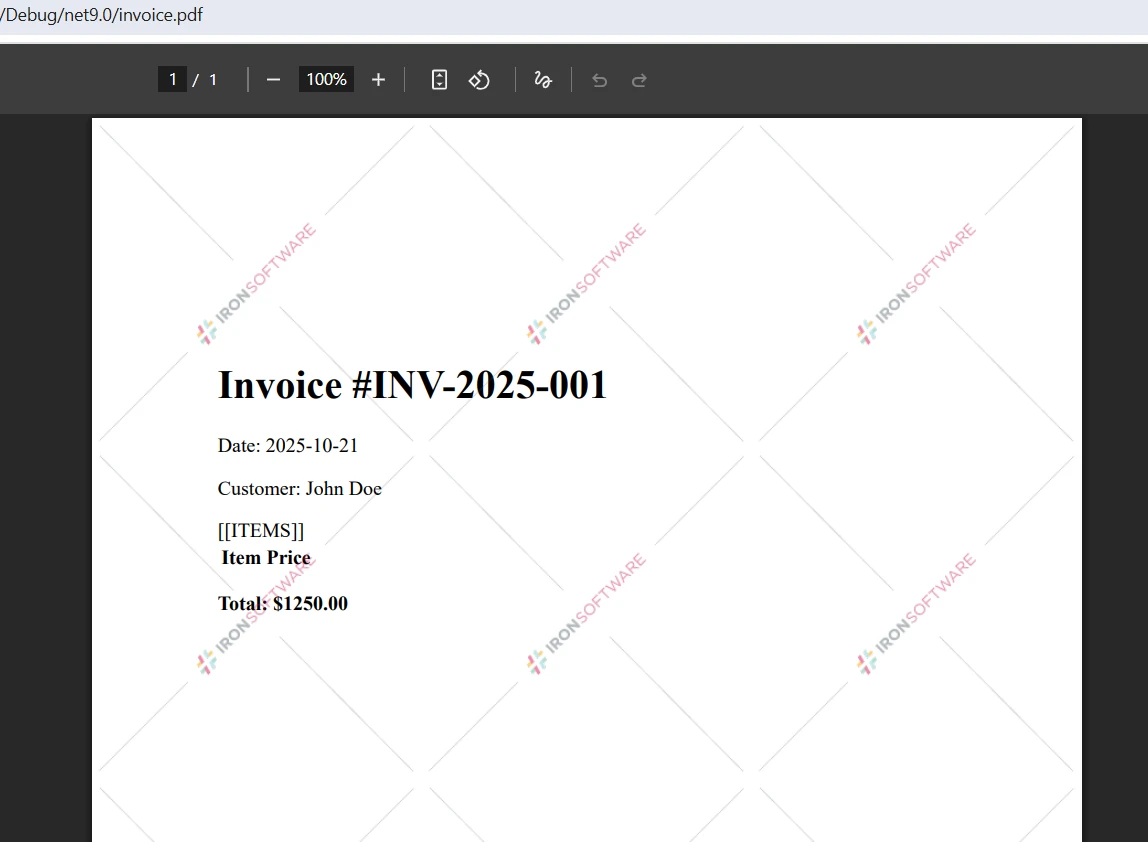This screenshot has height=842, width=1148.
Task: Click the dark background beside the page
Action: [45, 450]
